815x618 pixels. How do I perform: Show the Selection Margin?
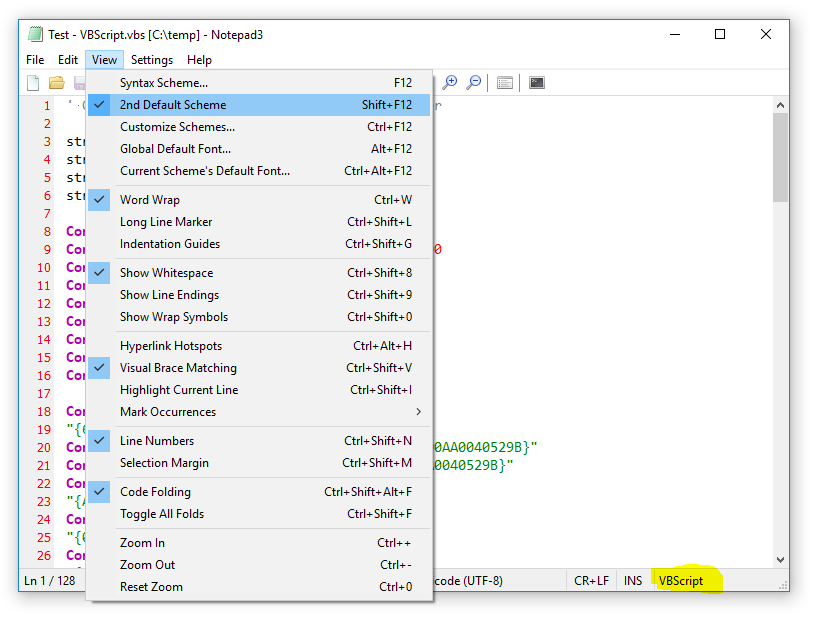259,463
